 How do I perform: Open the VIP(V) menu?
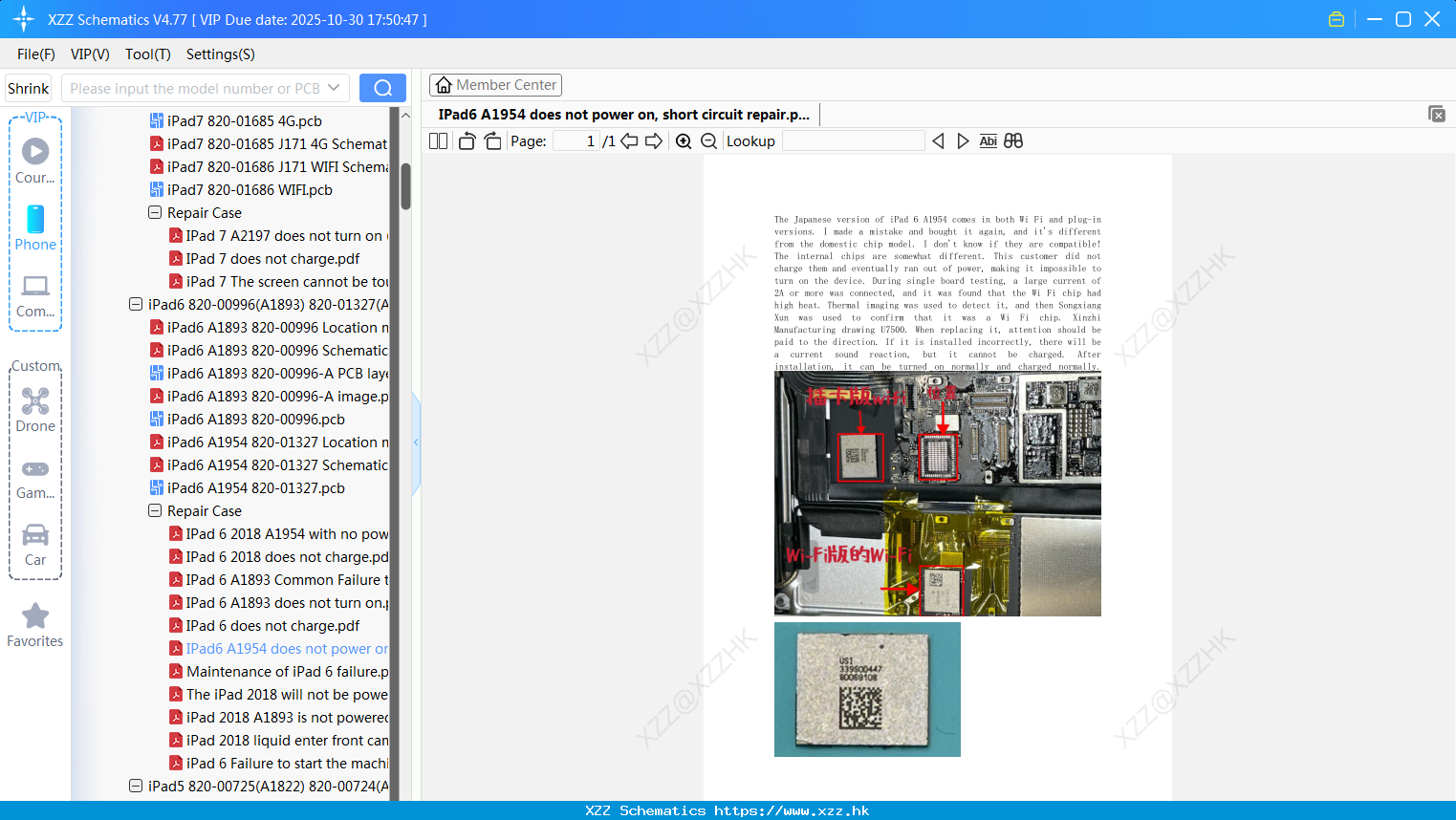[x=90, y=54]
